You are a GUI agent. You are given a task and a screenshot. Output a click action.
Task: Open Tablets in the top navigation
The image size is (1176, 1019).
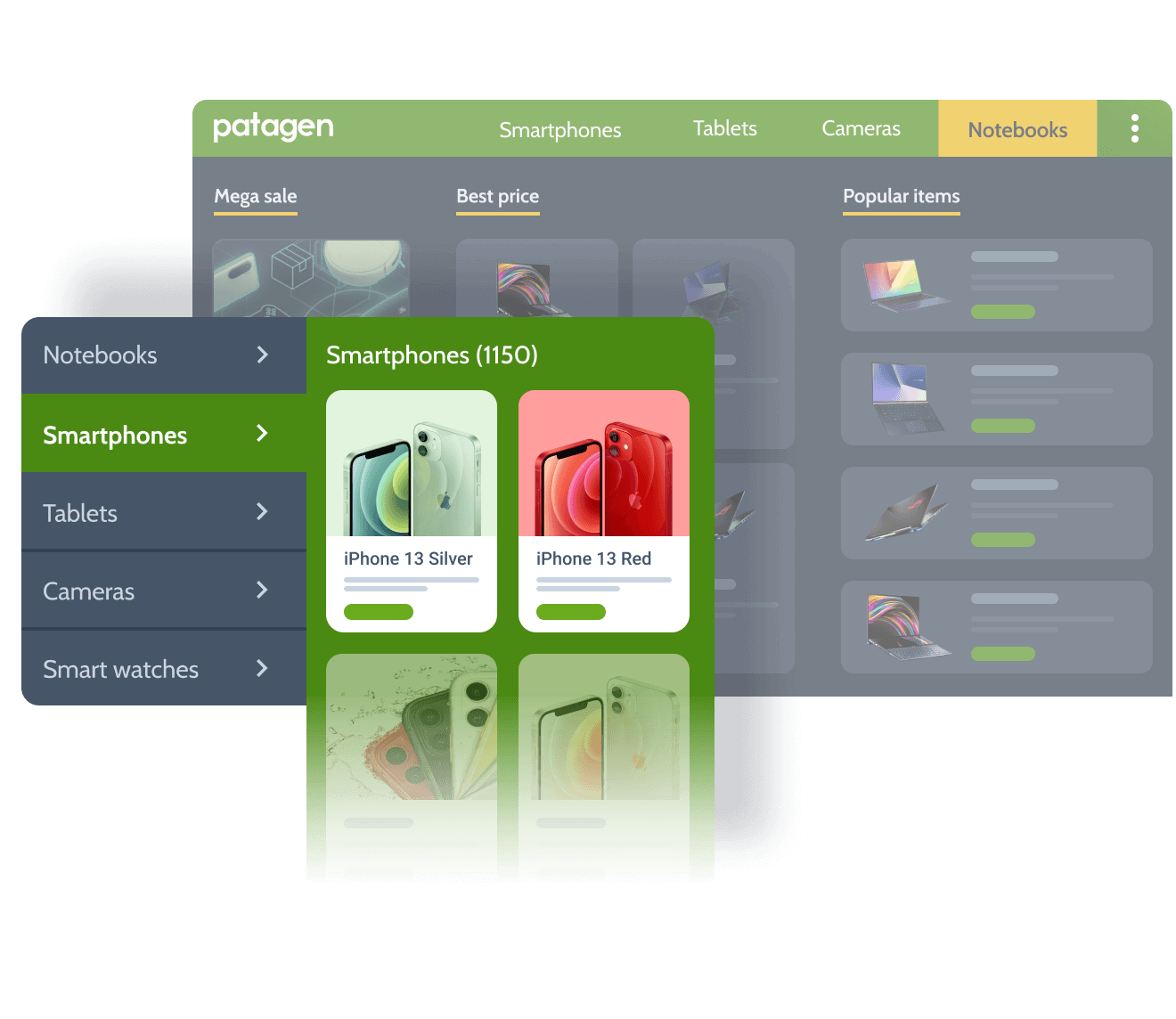tap(725, 128)
